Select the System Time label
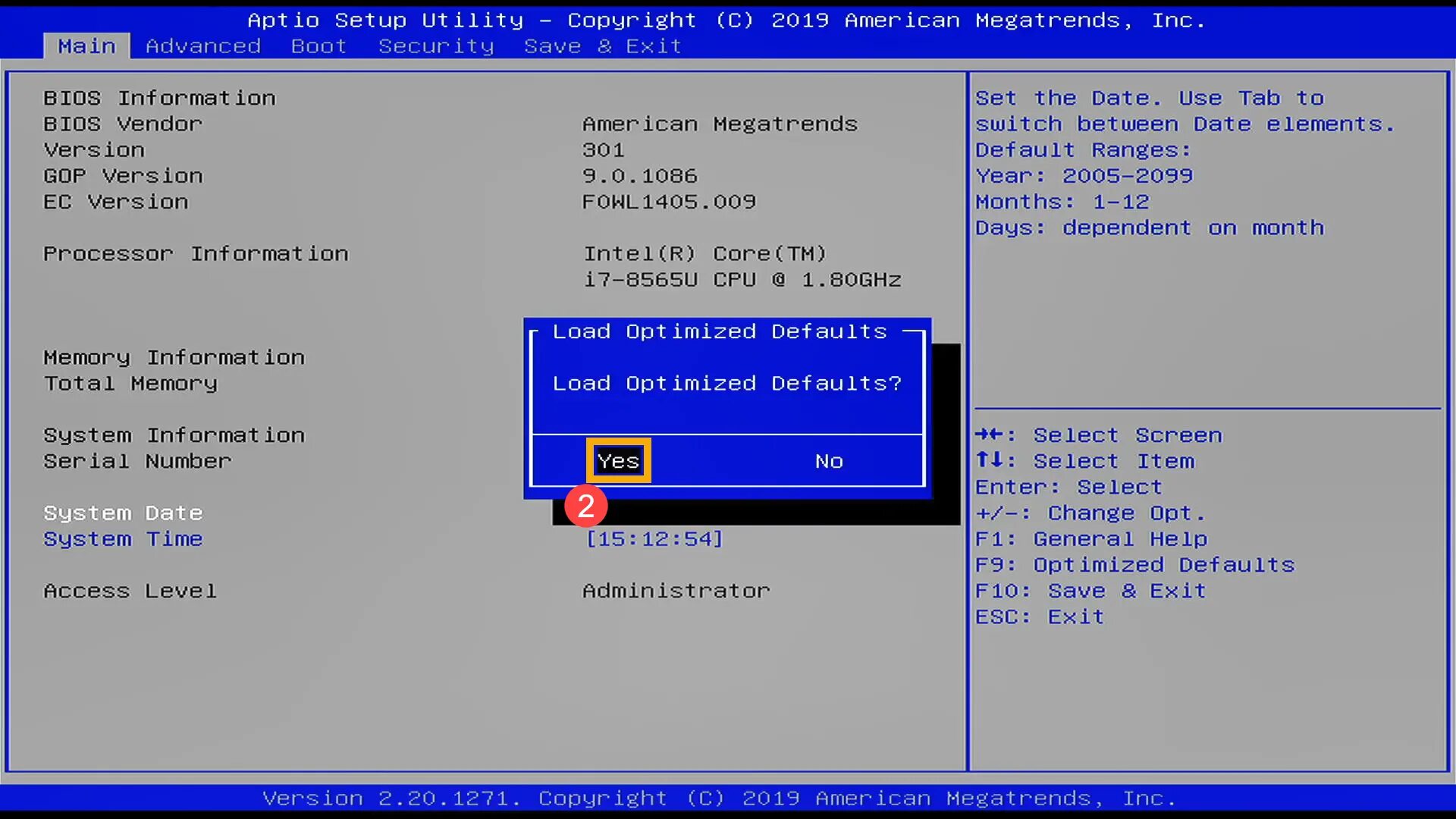1456x819 pixels. (x=123, y=538)
